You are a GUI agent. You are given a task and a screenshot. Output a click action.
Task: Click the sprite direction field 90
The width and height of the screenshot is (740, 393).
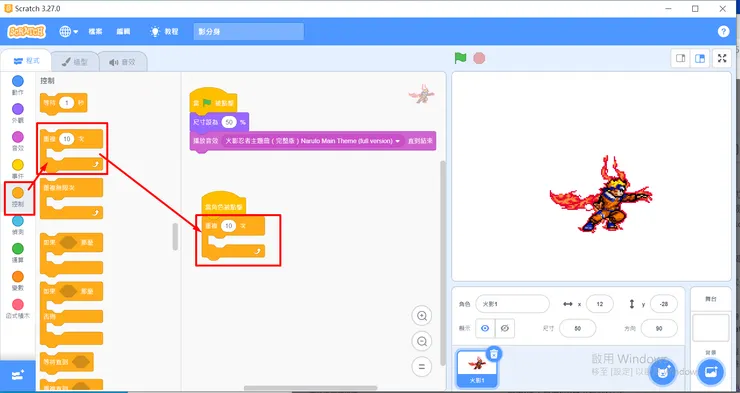[x=659, y=328]
